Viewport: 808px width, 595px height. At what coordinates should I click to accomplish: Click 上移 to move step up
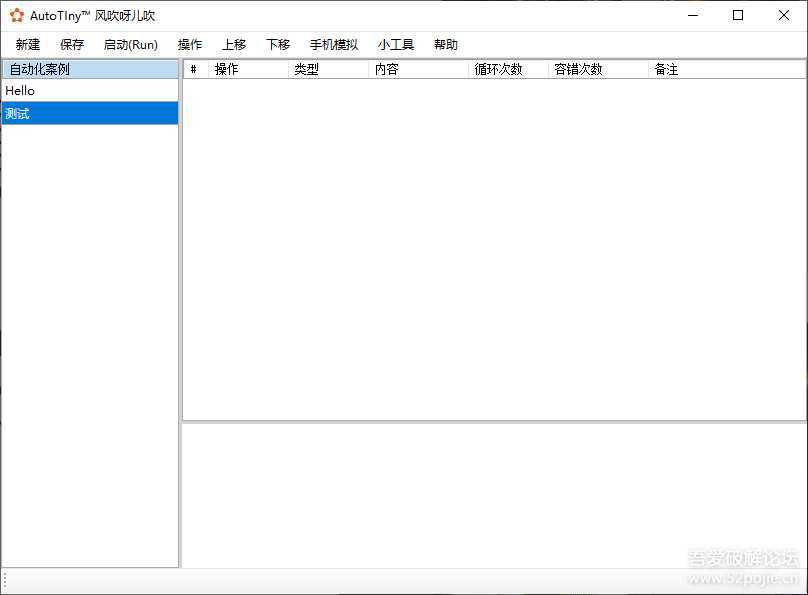tap(233, 44)
